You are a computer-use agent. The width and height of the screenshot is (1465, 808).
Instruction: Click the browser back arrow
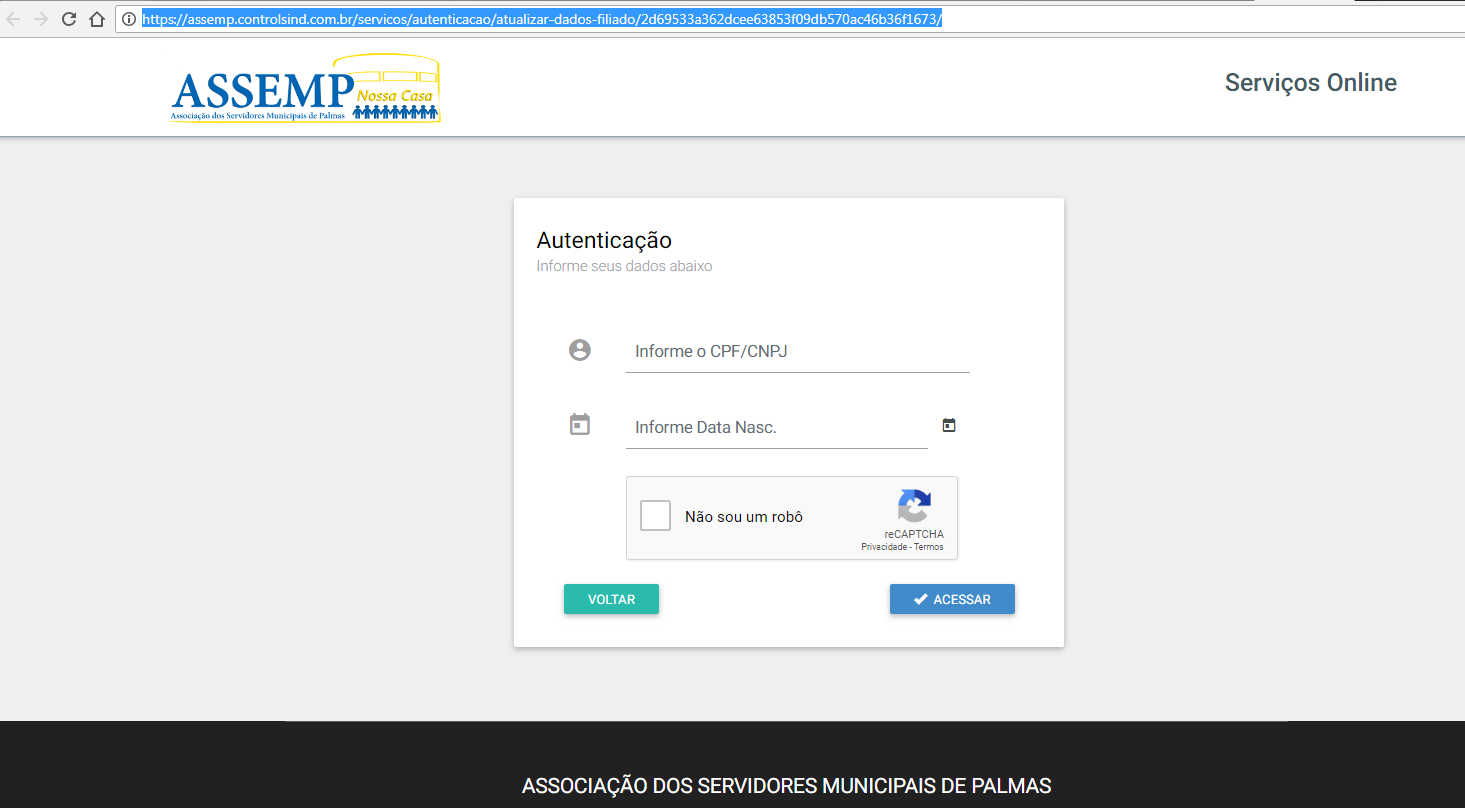click(13, 19)
